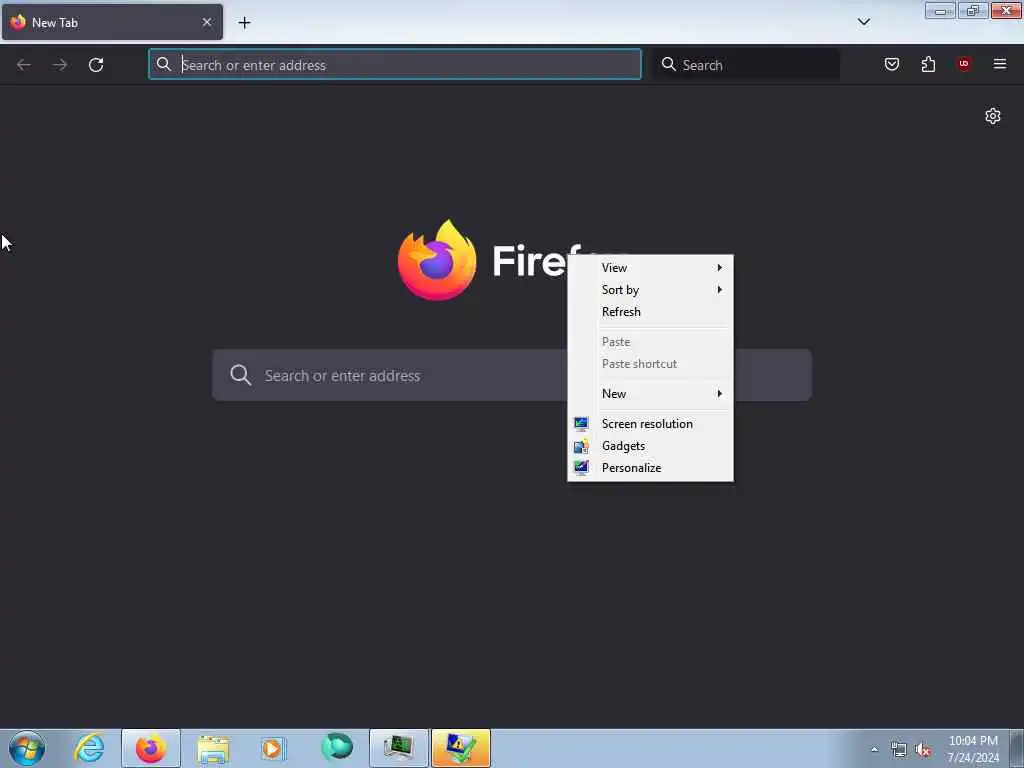Open the Windows Start menu

[27, 748]
